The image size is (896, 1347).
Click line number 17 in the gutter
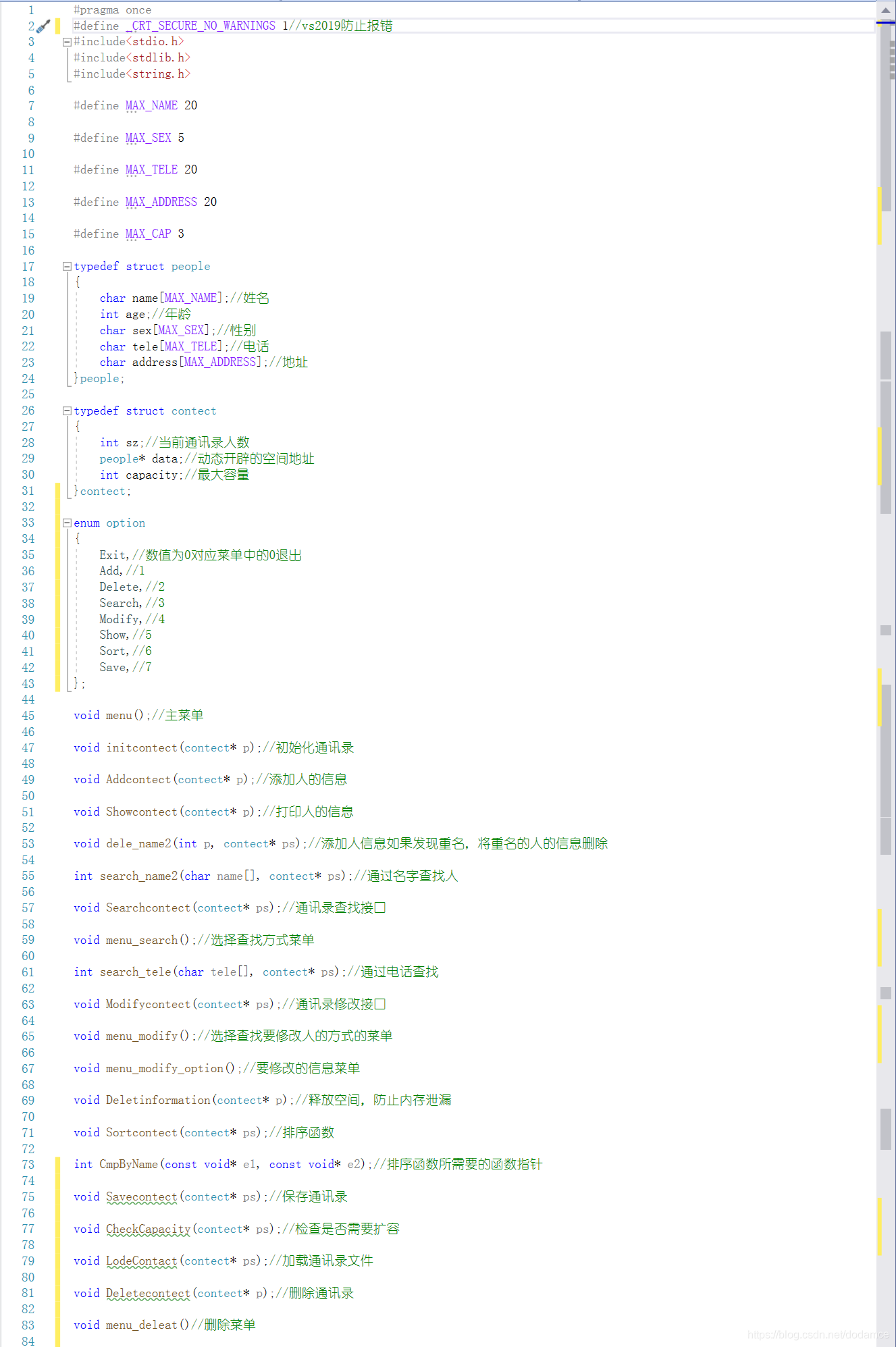[28, 267]
